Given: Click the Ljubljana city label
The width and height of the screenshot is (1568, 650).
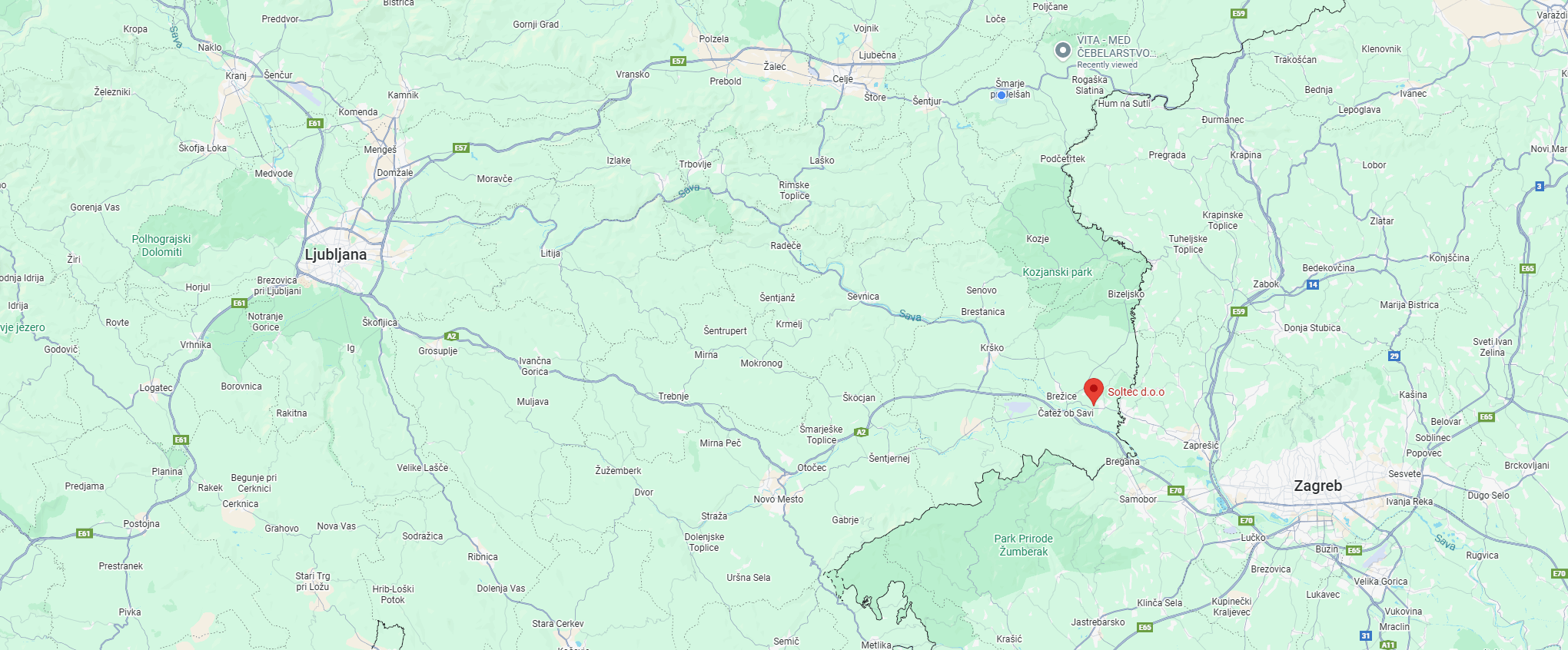Looking at the screenshot, I should point(336,254).
